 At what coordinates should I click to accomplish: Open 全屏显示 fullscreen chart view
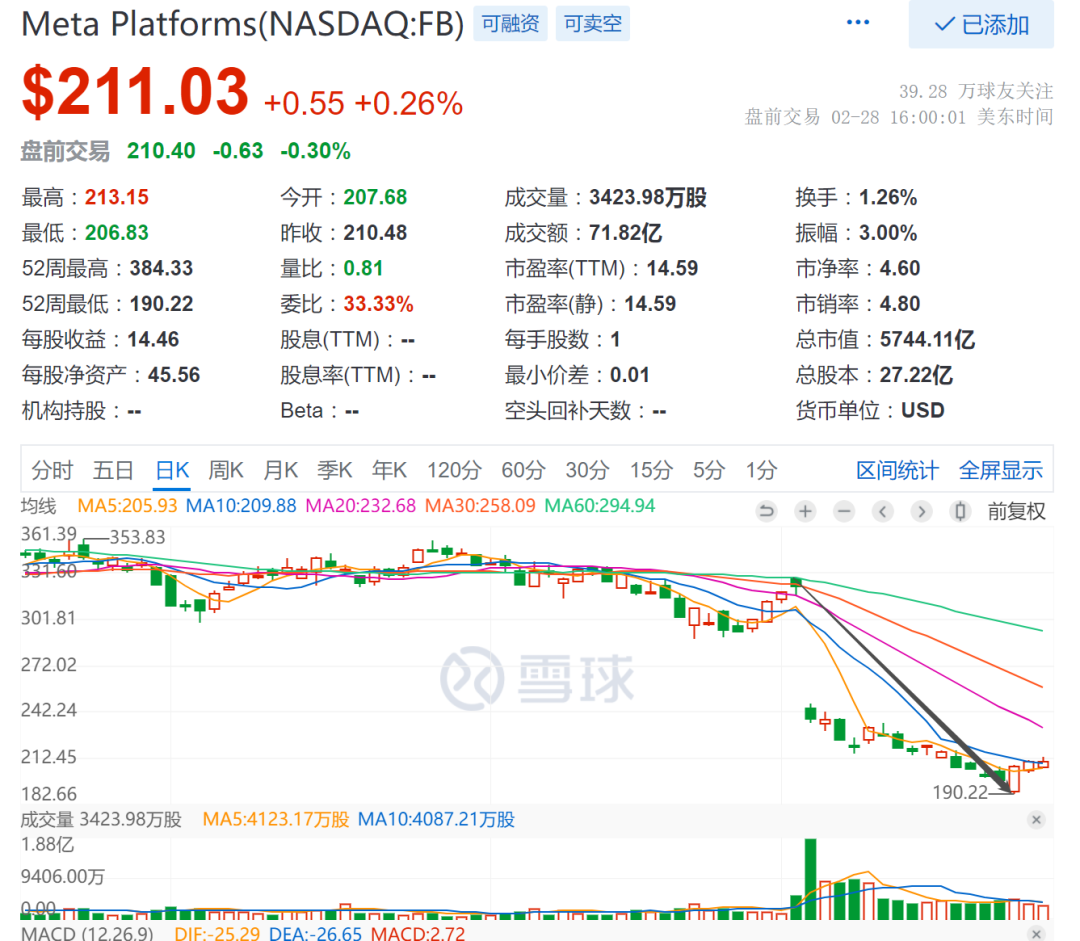(1000, 471)
